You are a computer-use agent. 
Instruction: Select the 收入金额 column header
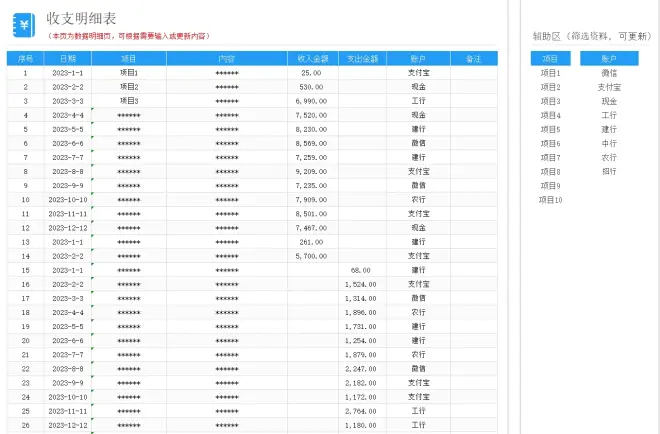314,59
